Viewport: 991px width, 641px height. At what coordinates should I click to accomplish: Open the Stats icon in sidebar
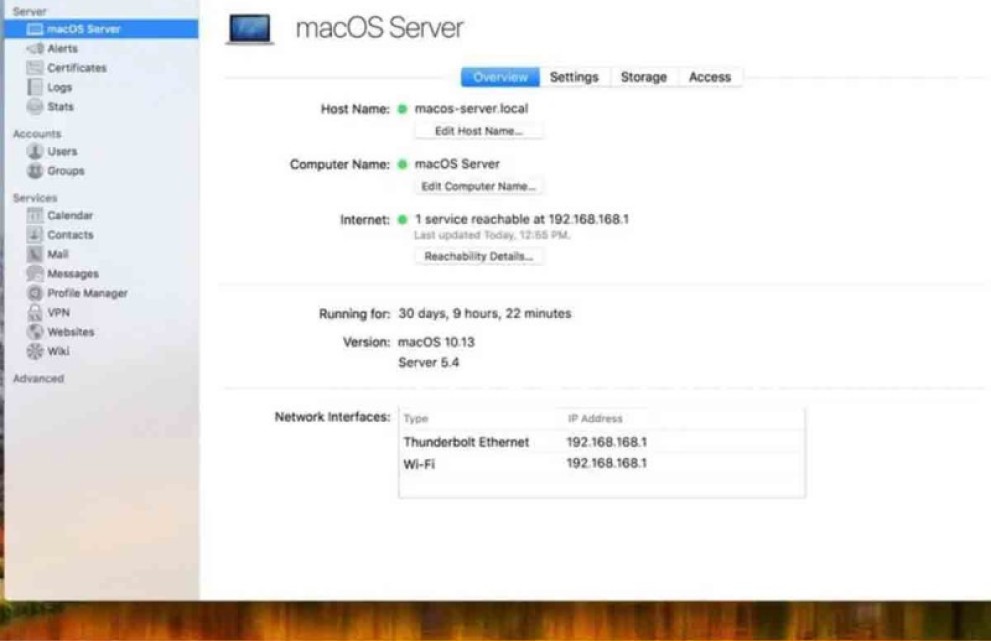(35, 106)
